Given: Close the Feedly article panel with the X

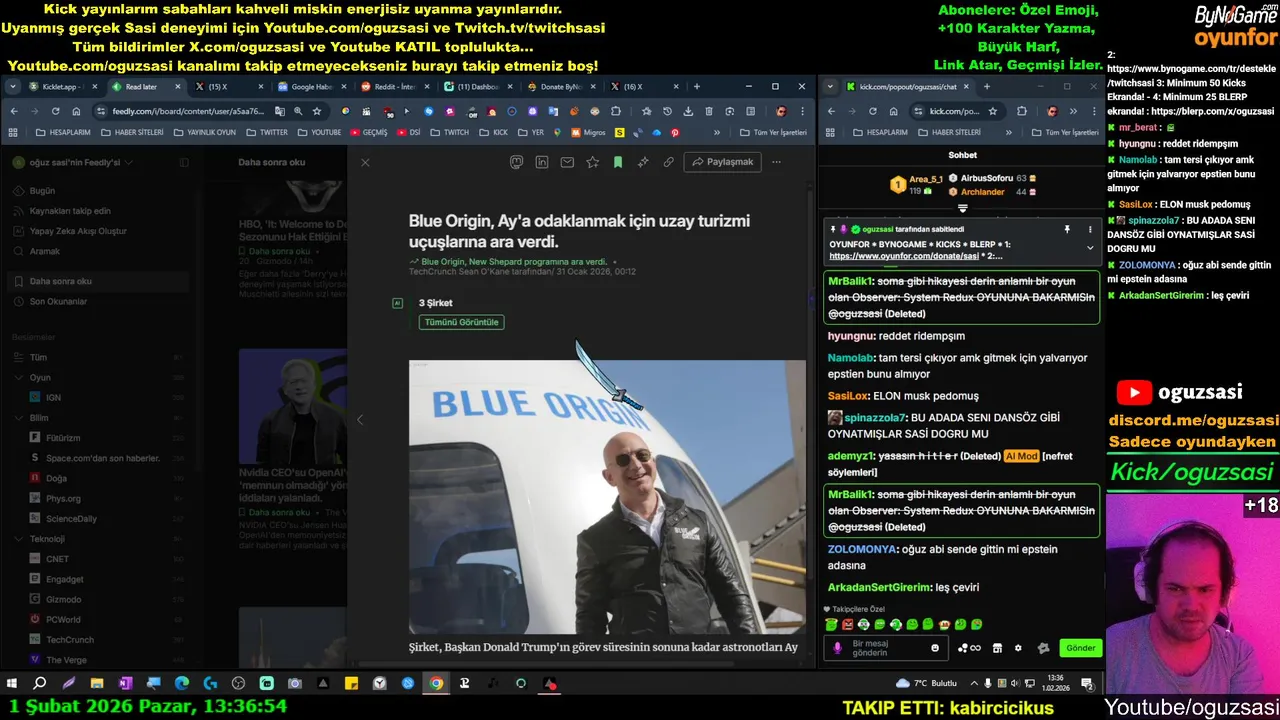Looking at the screenshot, I should point(365,162).
